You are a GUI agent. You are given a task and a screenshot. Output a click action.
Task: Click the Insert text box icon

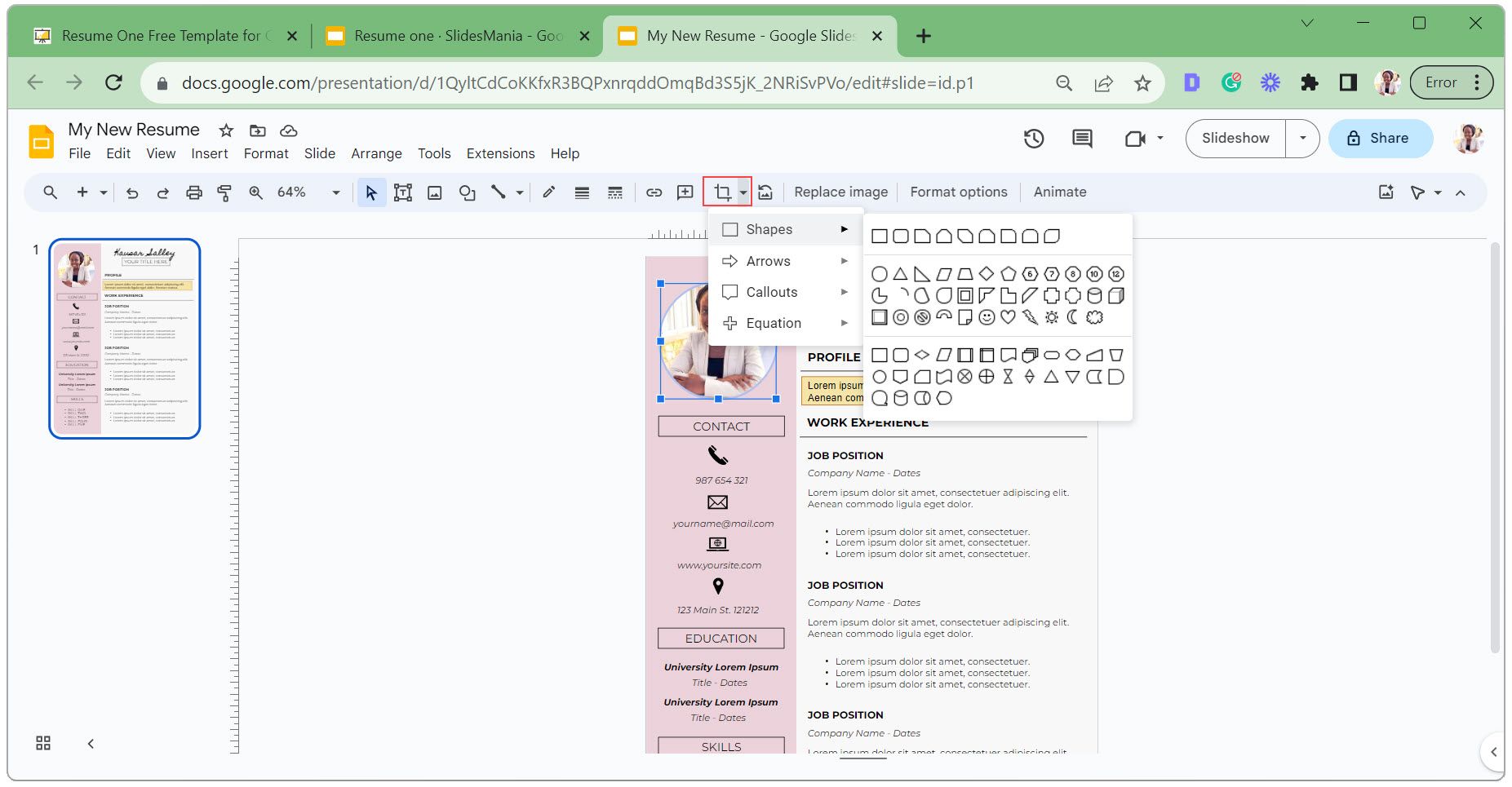402,192
